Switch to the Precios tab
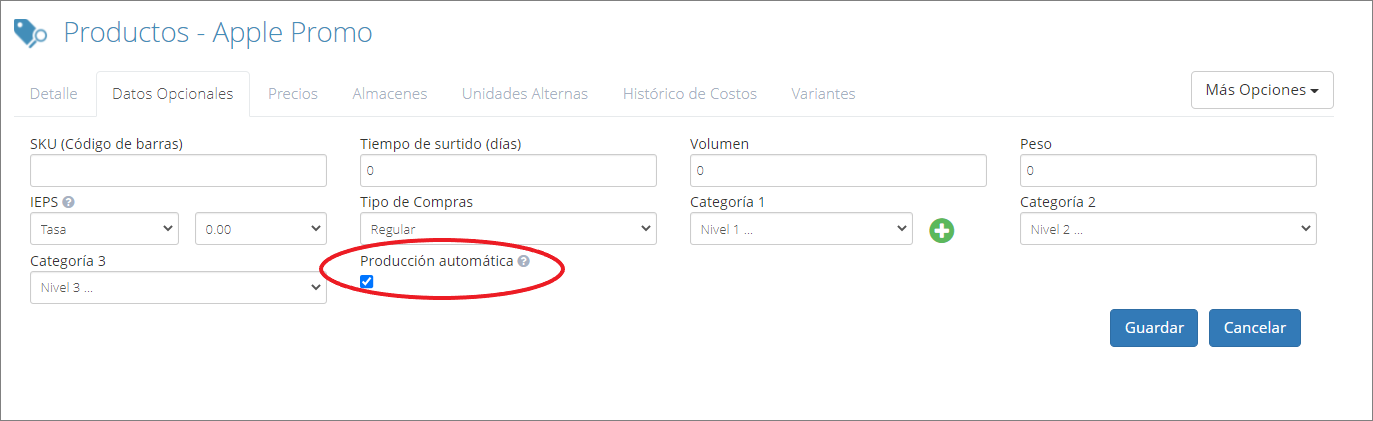This screenshot has width=1373, height=421. (293, 93)
